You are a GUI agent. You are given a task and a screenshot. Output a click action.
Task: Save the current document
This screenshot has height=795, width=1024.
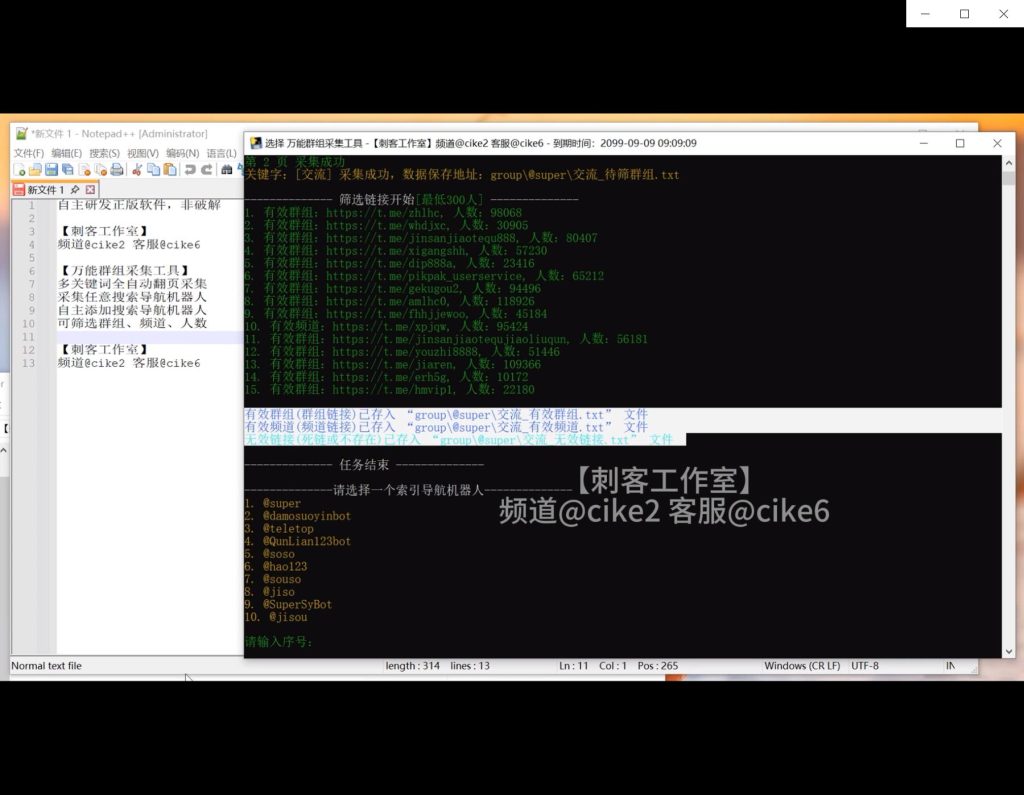click(x=52, y=170)
